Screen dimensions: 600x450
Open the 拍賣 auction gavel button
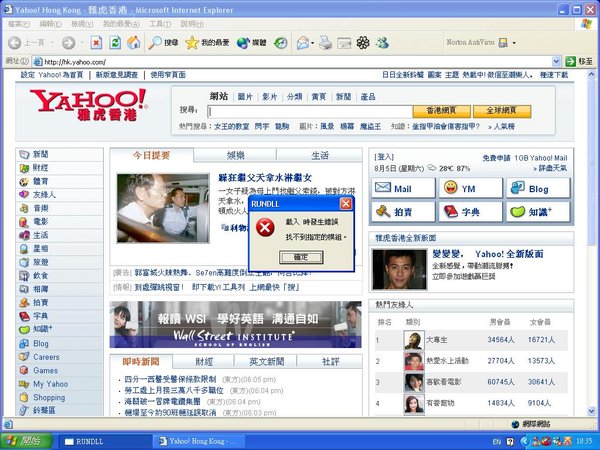pyautogui.click(x=403, y=212)
